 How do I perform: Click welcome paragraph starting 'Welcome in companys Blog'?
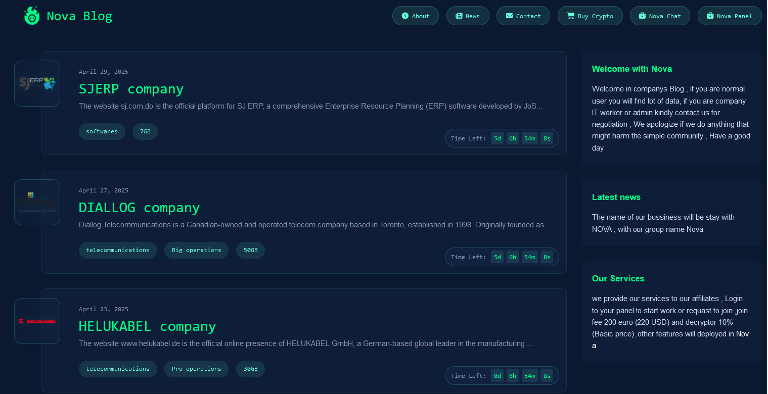pos(671,118)
